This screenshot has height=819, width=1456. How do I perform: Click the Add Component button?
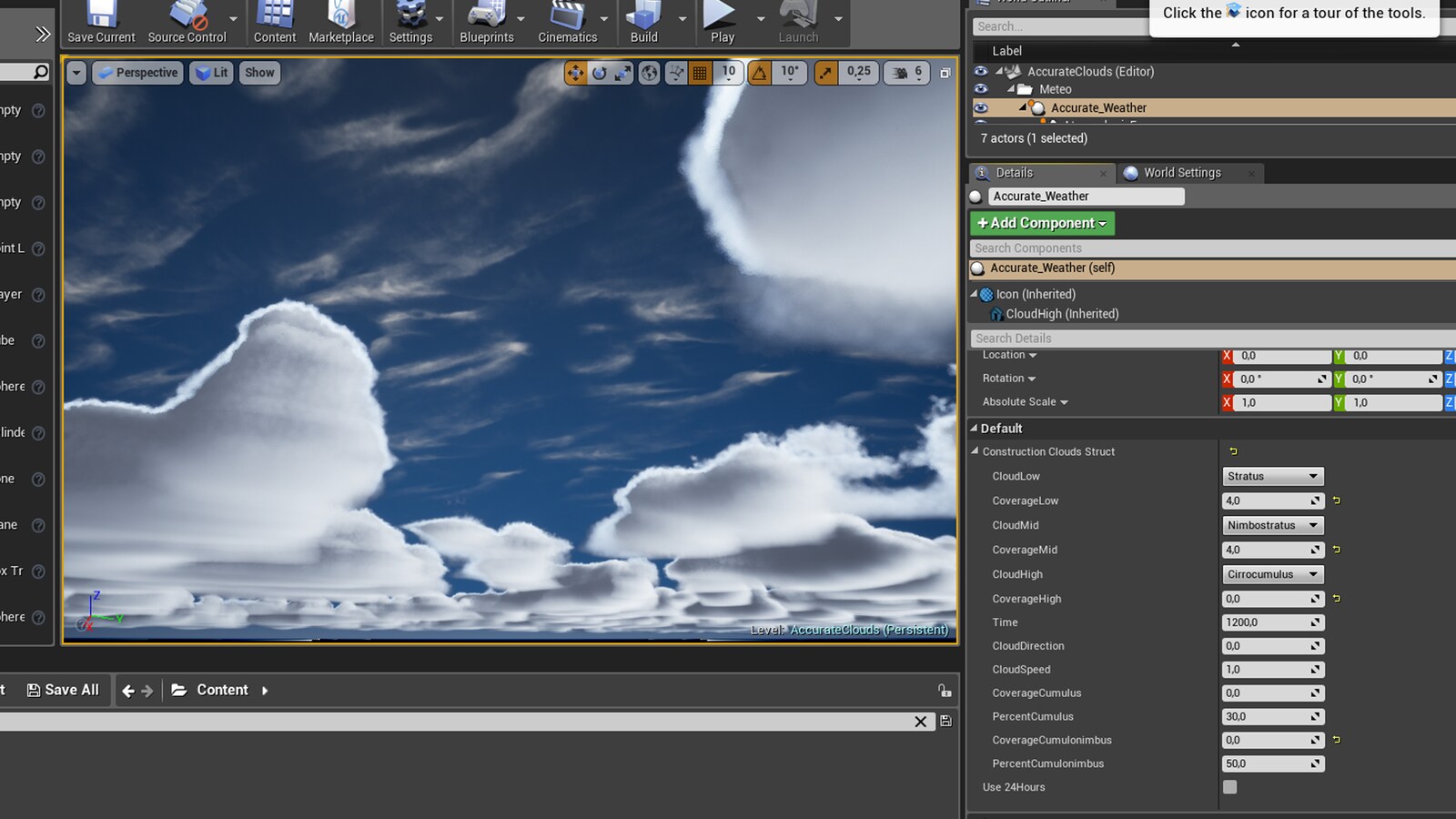[1041, 223]
